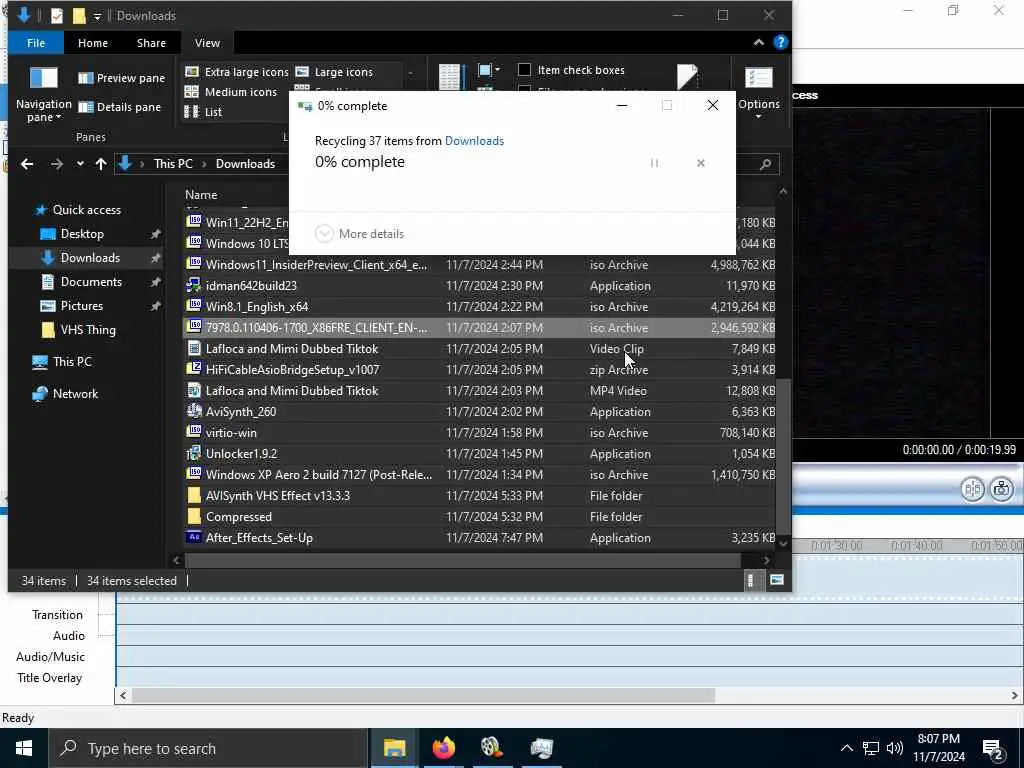Choose Extra large icons layout

(x=236, y=72)
